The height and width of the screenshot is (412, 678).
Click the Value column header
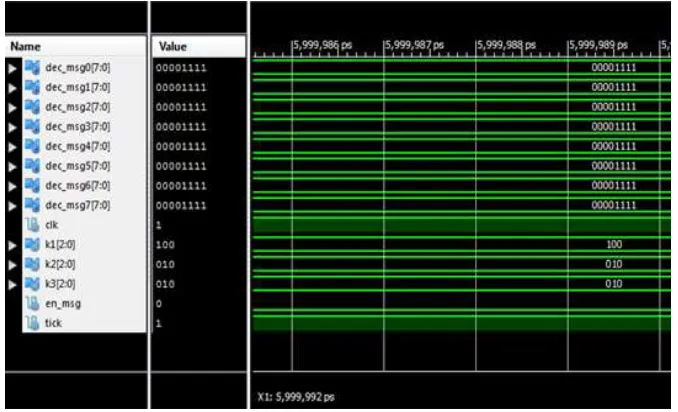point(199,46)
